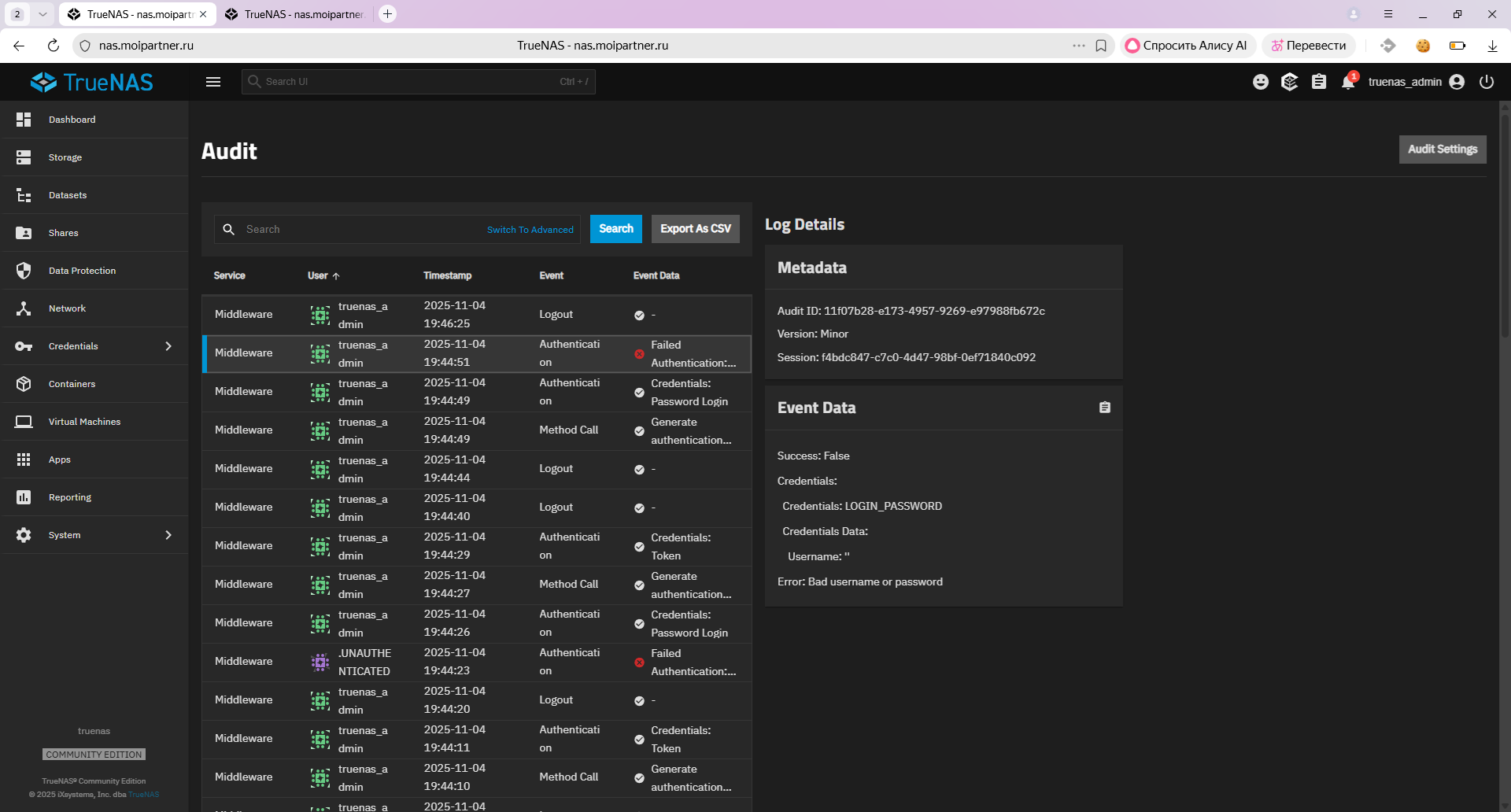Copy Event Data using clipboard icon
Image resolution: width=1511 pixels, height=812 pixels.
(1105, 408)
